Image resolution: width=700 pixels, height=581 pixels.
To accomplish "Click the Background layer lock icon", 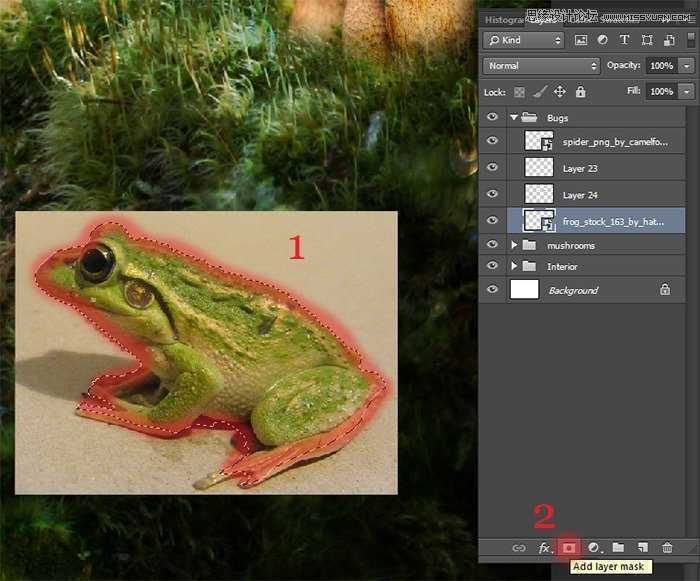I will (x=665, y=289).
